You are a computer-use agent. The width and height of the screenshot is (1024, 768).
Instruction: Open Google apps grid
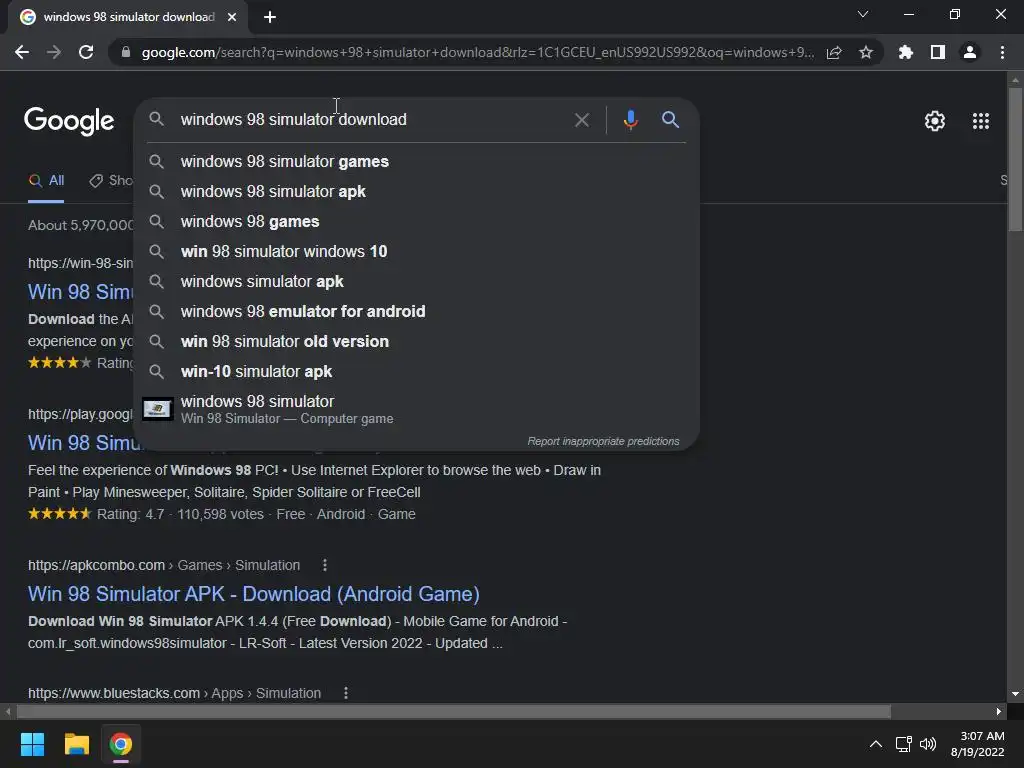coord(981,121)
